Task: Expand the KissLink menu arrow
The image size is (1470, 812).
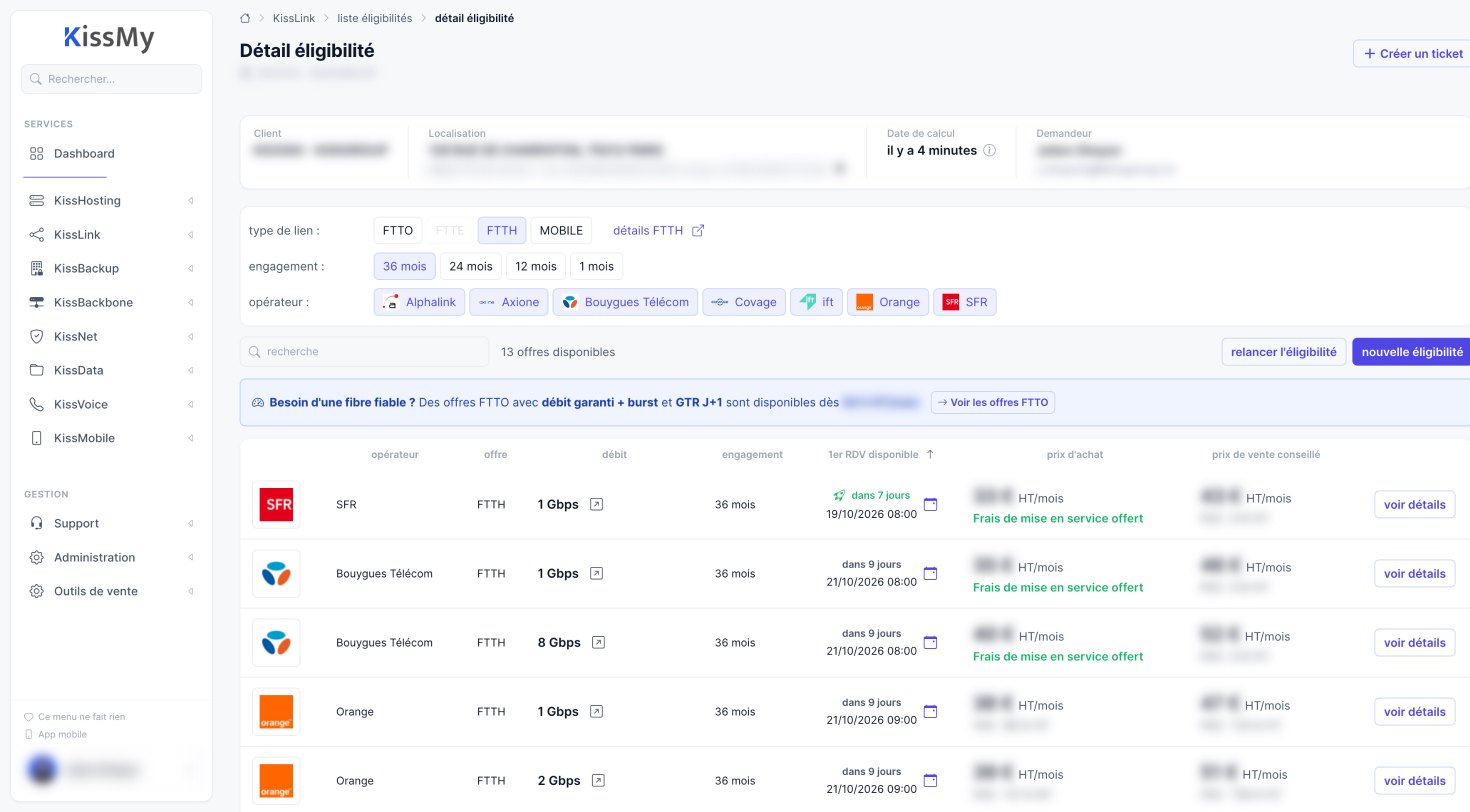Action: click(x=190, y=235)
